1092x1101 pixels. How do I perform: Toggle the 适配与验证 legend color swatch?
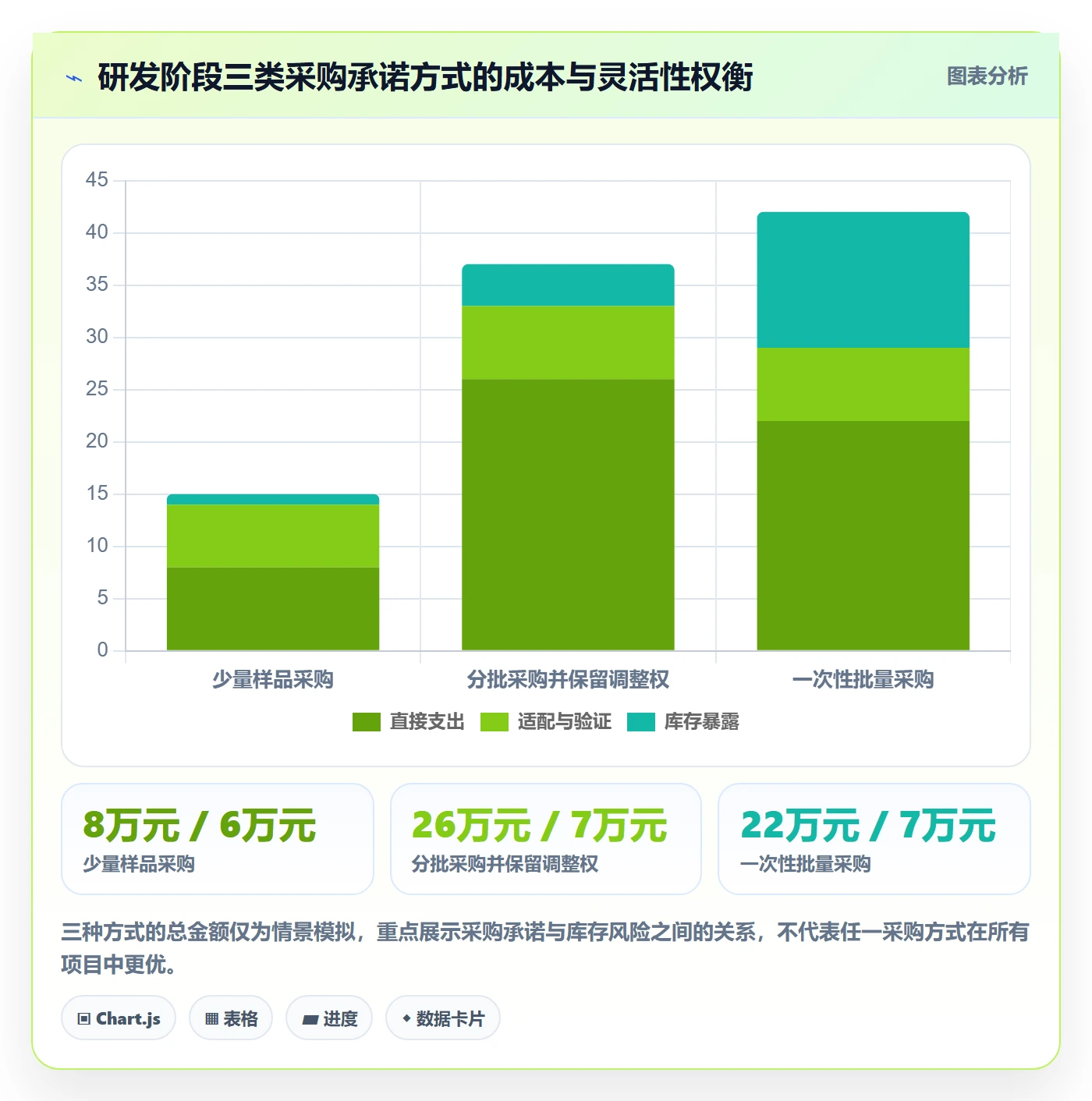494,722
